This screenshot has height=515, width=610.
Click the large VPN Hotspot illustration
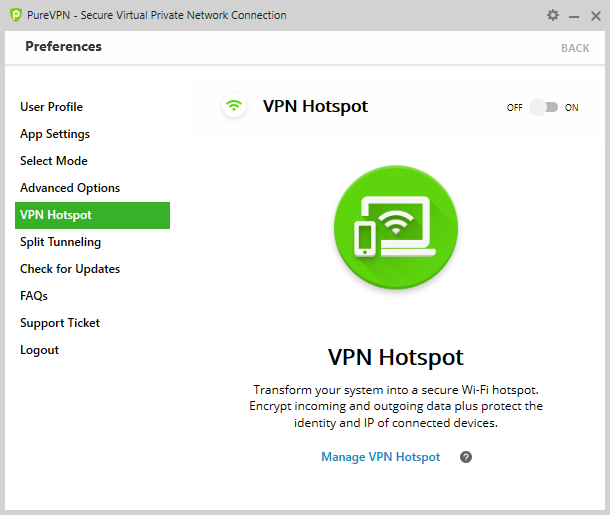(x=396, y=228)
